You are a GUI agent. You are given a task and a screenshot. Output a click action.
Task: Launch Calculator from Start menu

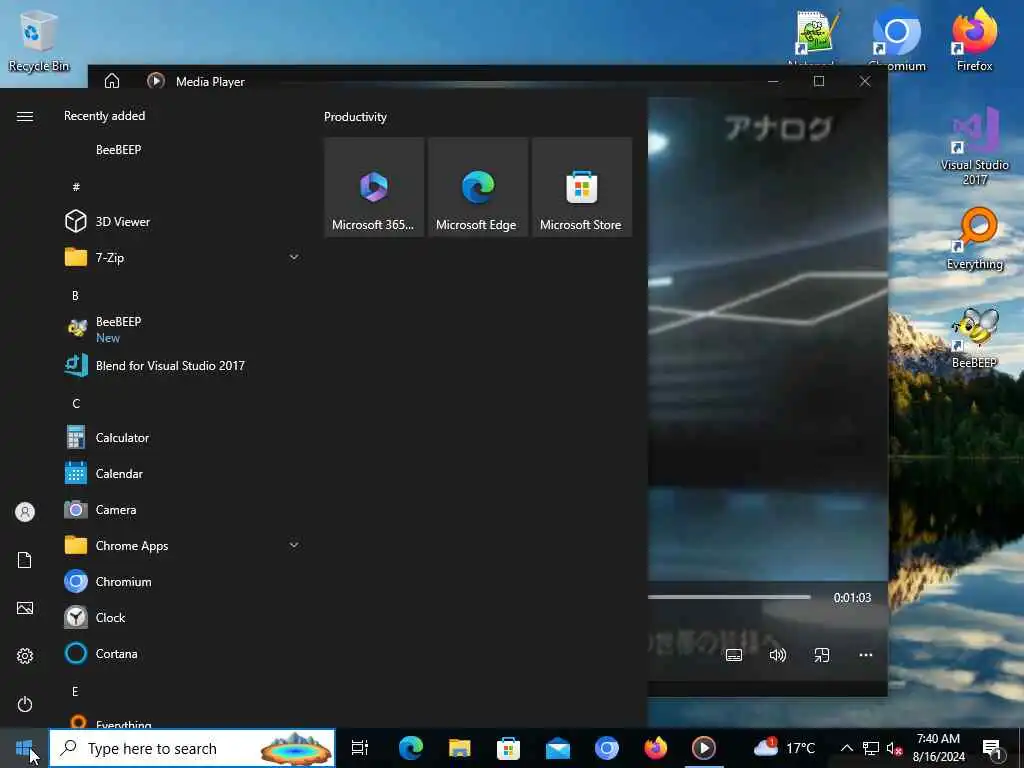pyautogui.click(x=183, y=438)
